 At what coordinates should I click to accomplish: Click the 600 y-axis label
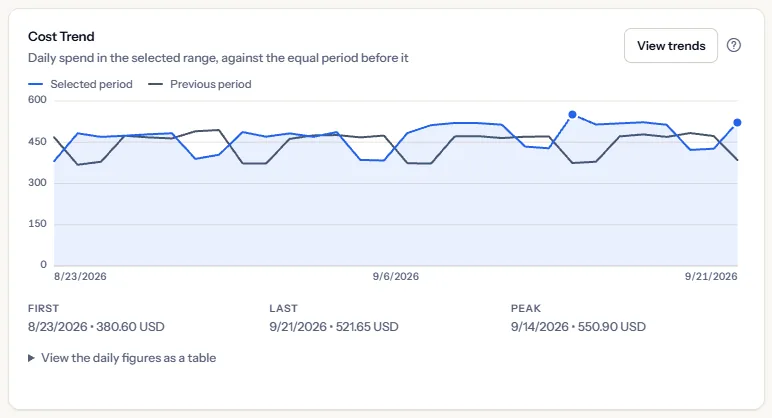[x=37, y=99]
